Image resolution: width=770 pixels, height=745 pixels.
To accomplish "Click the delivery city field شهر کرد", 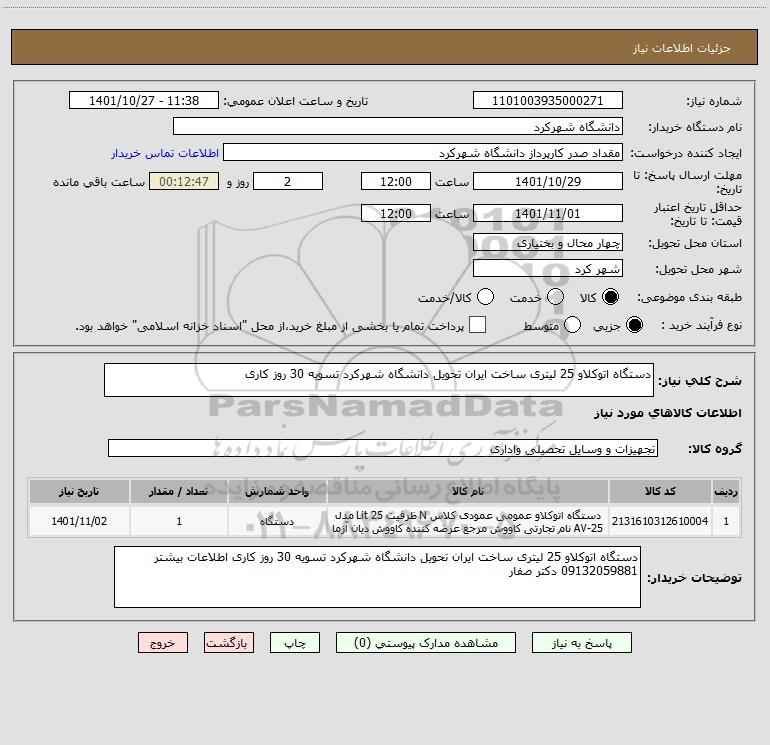I will point(548,269).
